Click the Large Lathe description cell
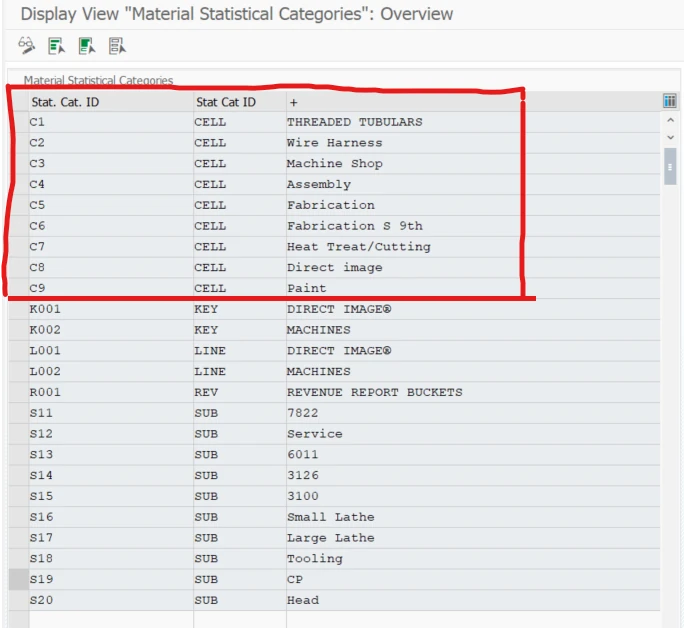The image size is (684, 628). click(x=473, y=538)
